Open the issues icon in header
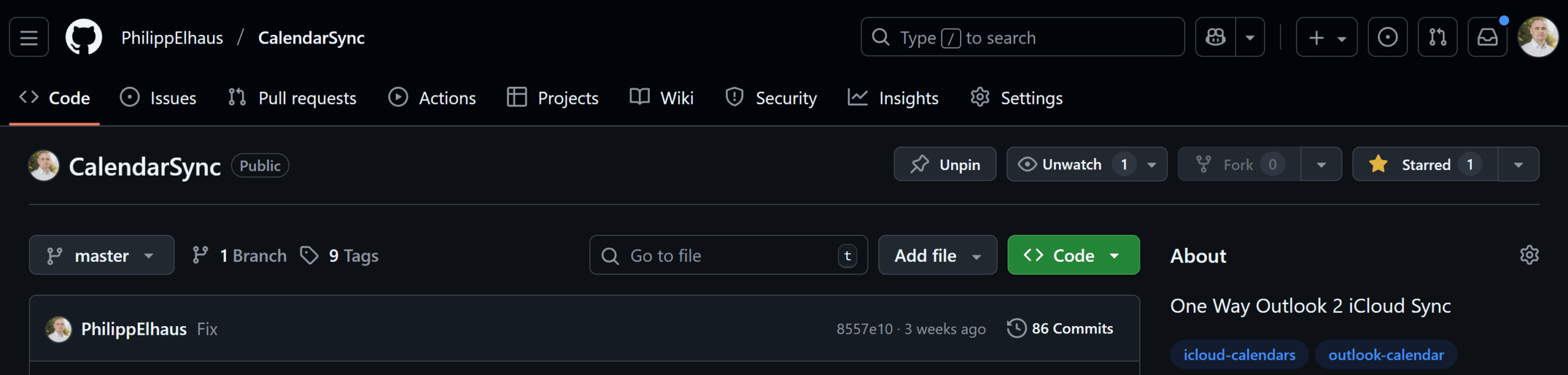 coord(1387,37)
